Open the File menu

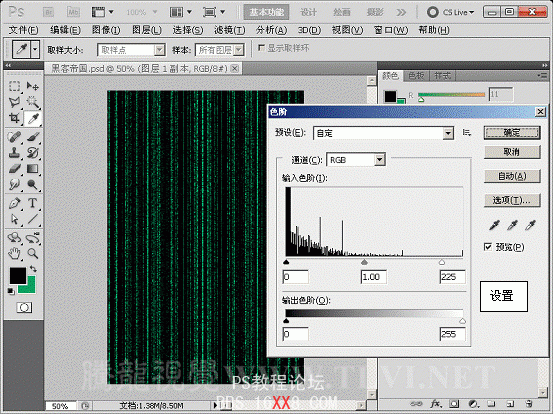pyautogui.click(x=23, y=30)
